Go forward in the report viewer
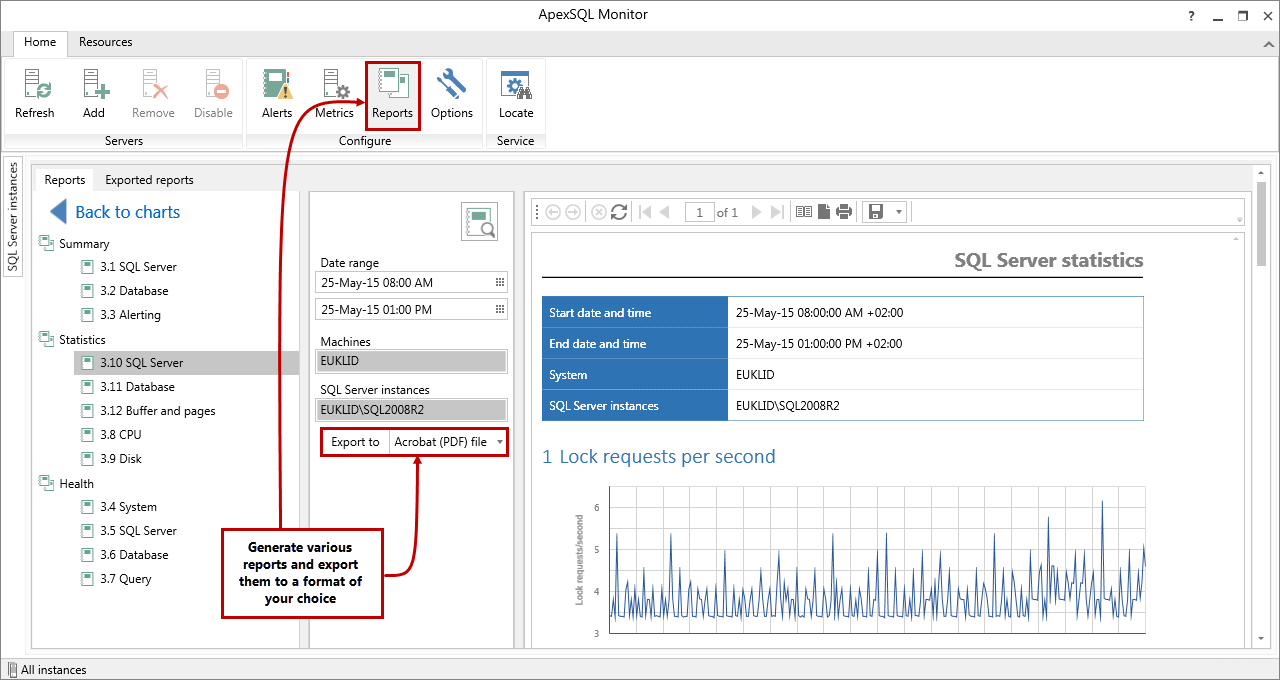1280x680 pixels. 573,212
